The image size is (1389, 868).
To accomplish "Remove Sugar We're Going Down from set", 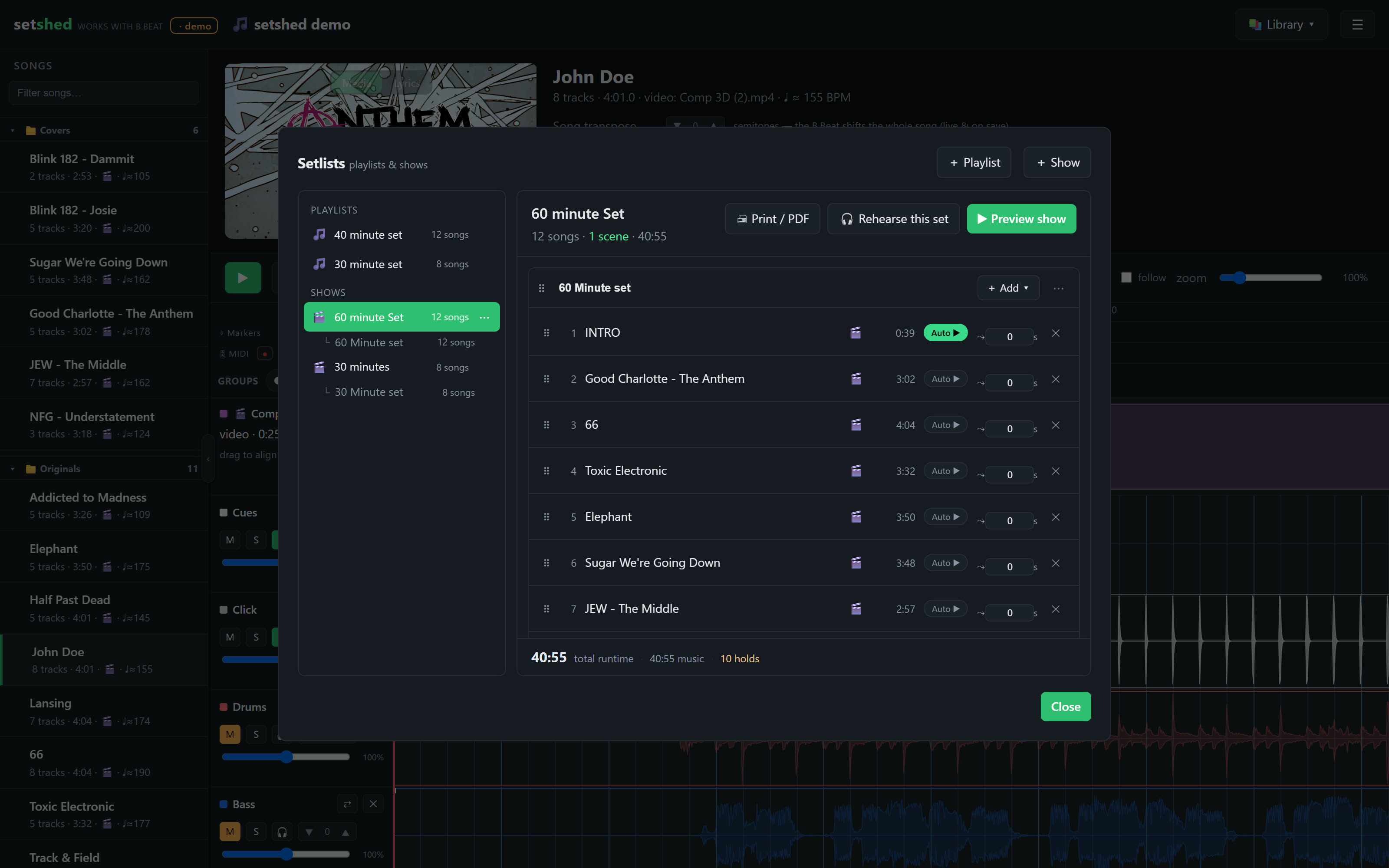I will [x=1056, y=562].
